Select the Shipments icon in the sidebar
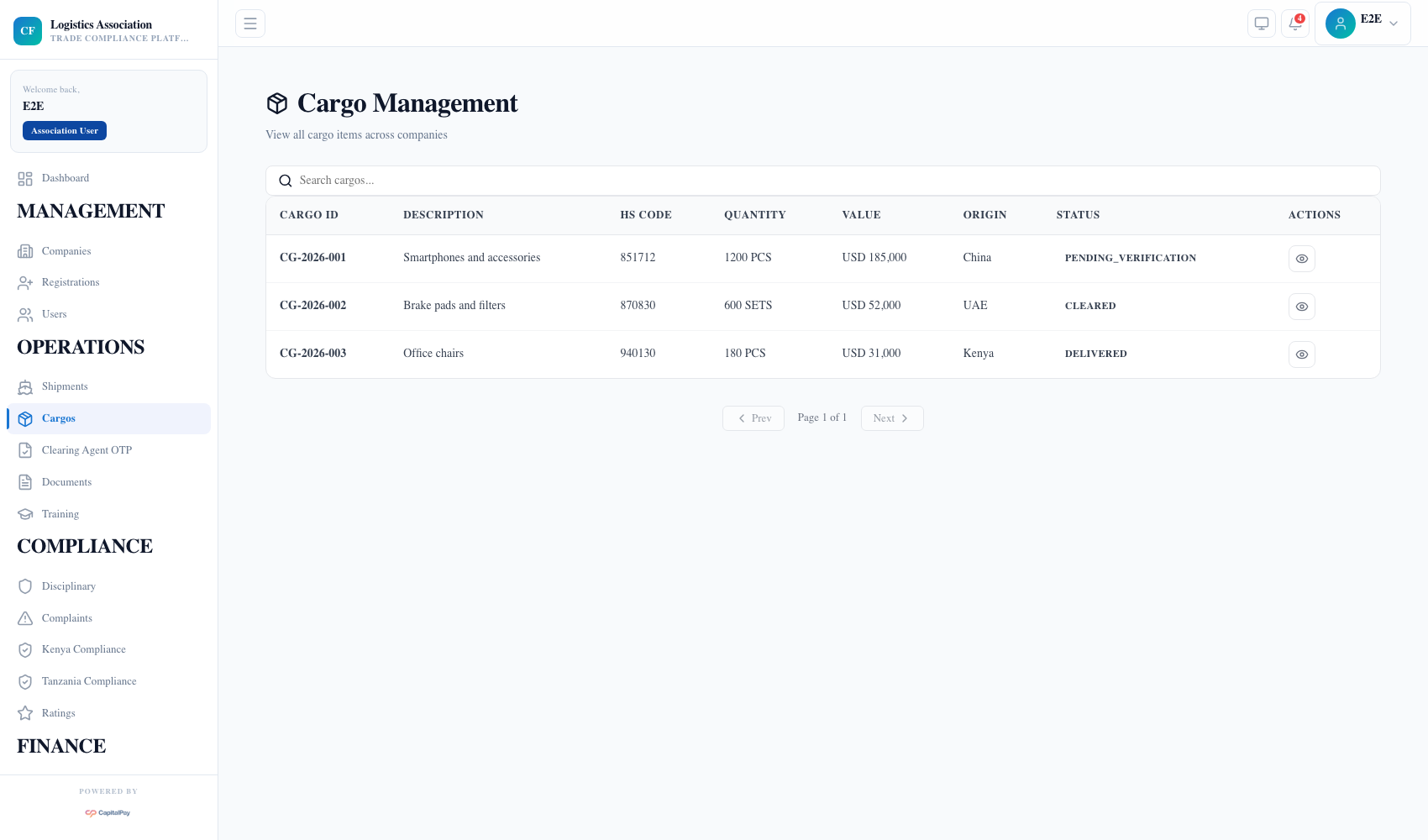This screenshot has width=1428, height=840. (25, 386)
